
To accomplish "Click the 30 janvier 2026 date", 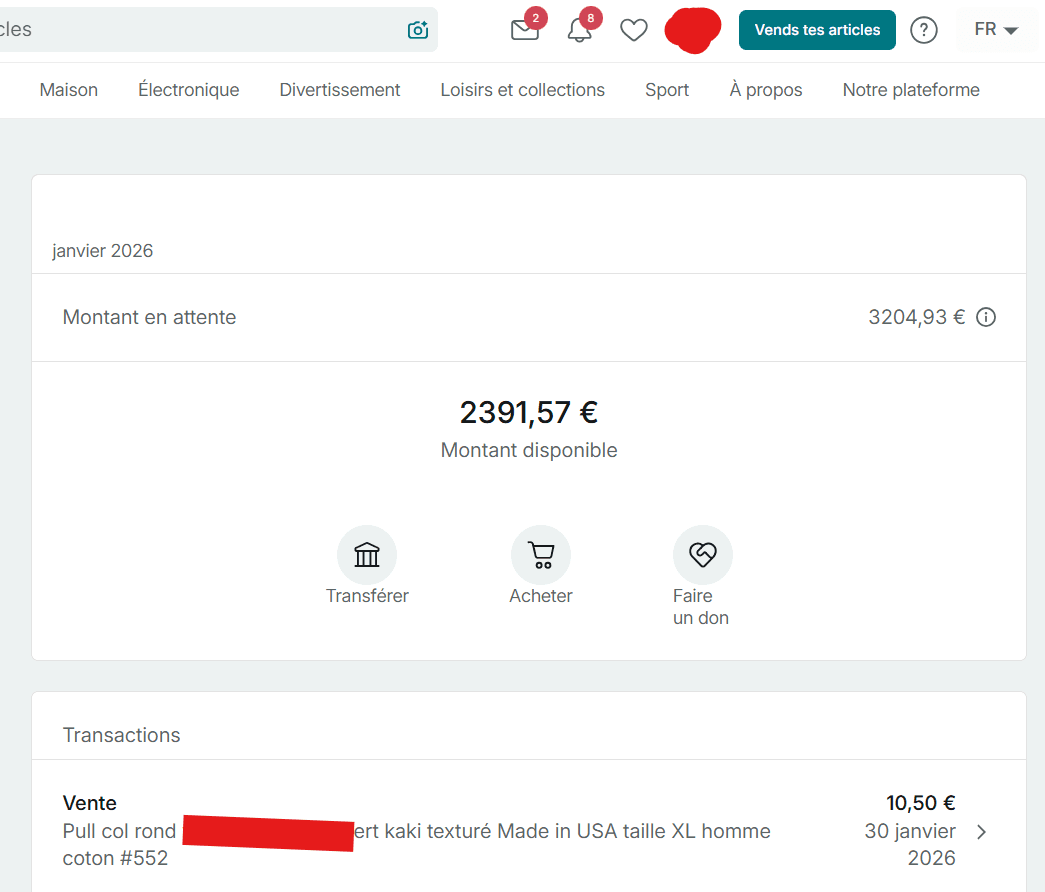I will click(x=910, y=845).
